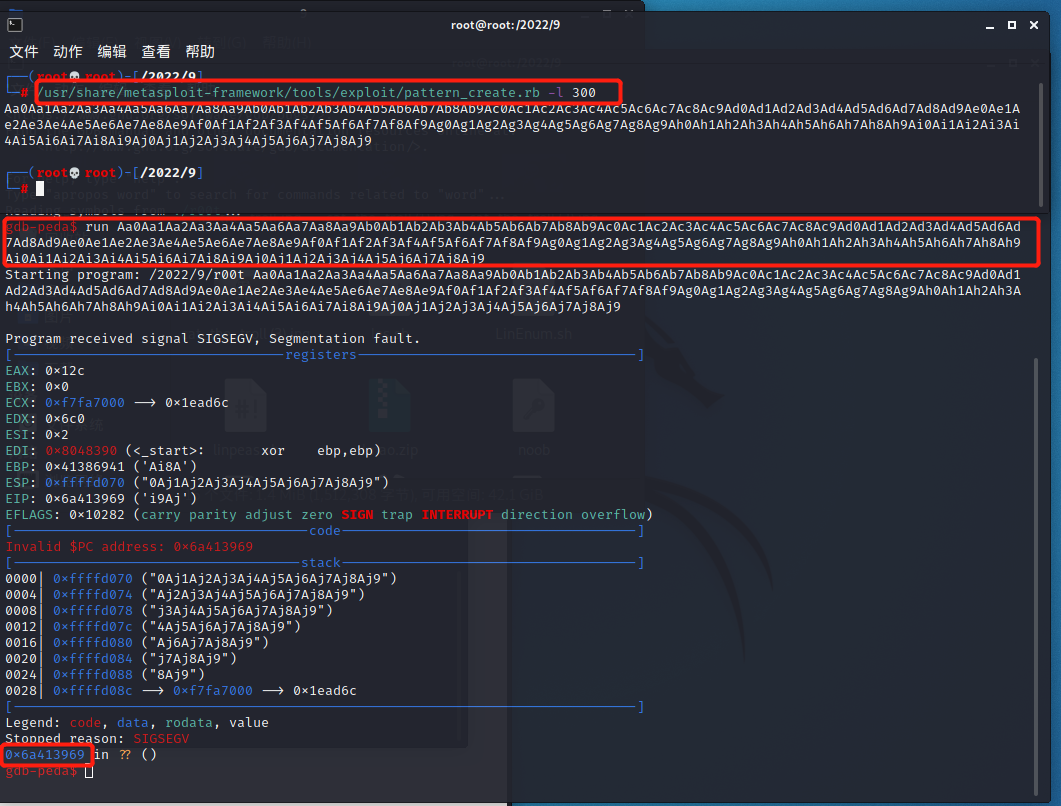Click the EIP register value 0×6a413969
Screen dimensions: 1061x806
click(85, 499)
